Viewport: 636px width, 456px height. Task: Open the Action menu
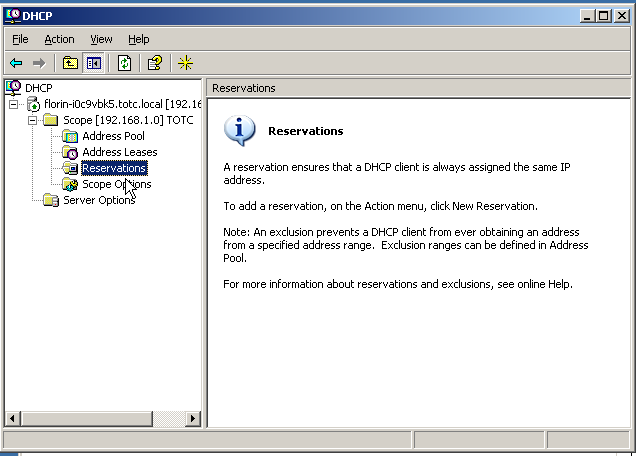[x=59, y=39]
